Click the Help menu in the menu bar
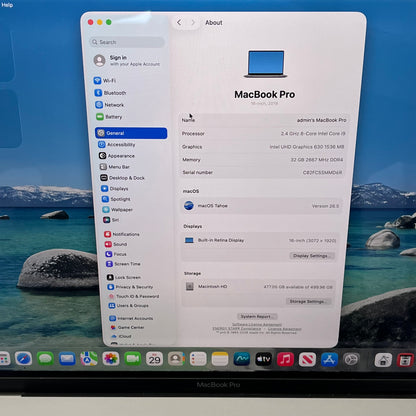The height and width of the screenshot is (416, 416). [x=7, y=5]
